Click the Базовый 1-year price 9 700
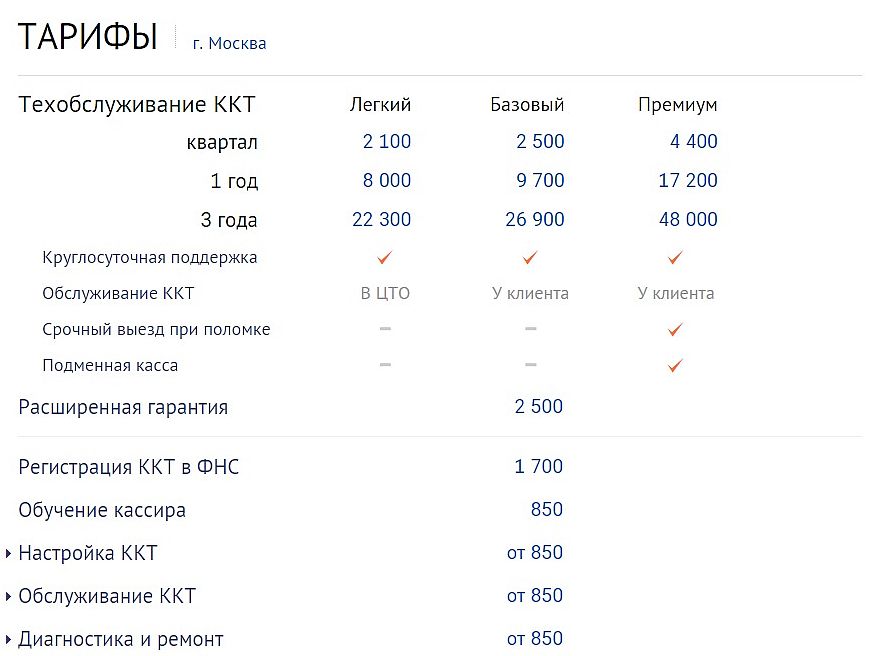 tap(540, 181)
